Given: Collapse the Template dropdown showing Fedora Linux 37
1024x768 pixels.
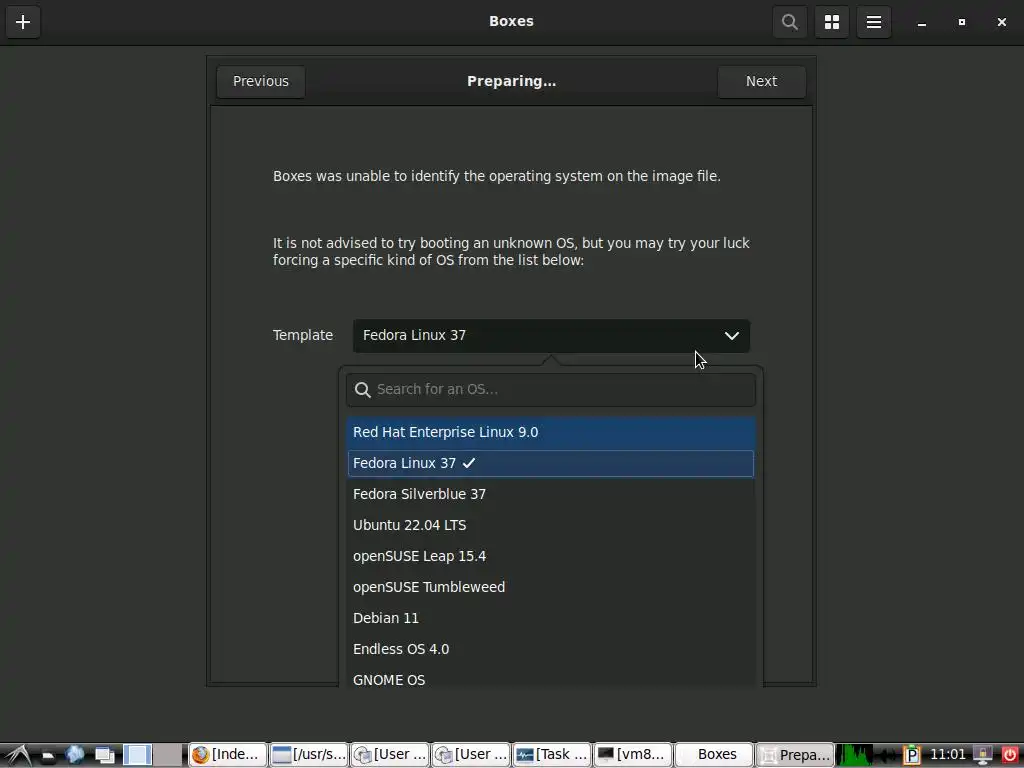Looking at the screenshot, I should (x=551, y=336).
